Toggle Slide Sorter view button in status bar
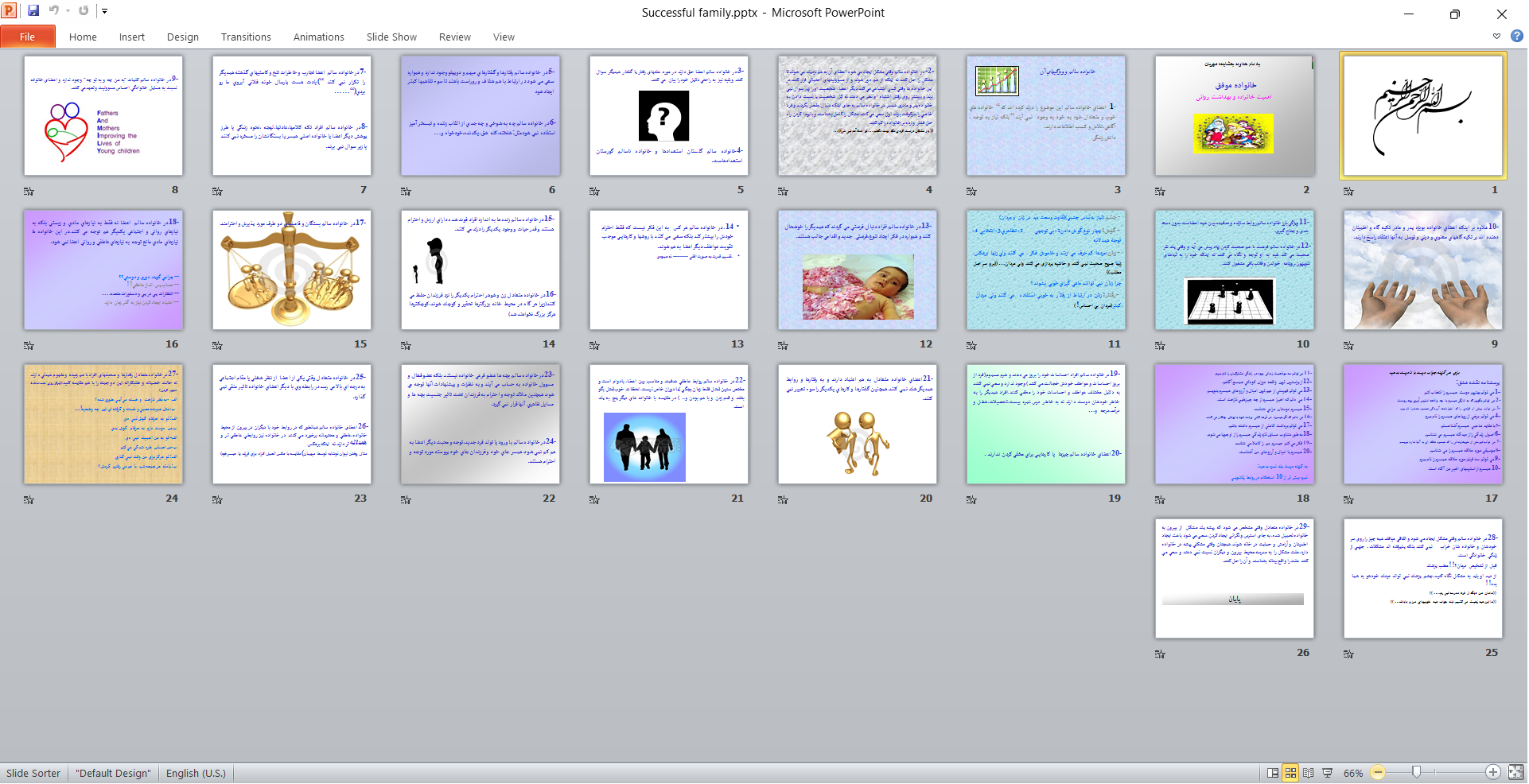Viewport: 1529px width, 784px height. point(1290,772)
